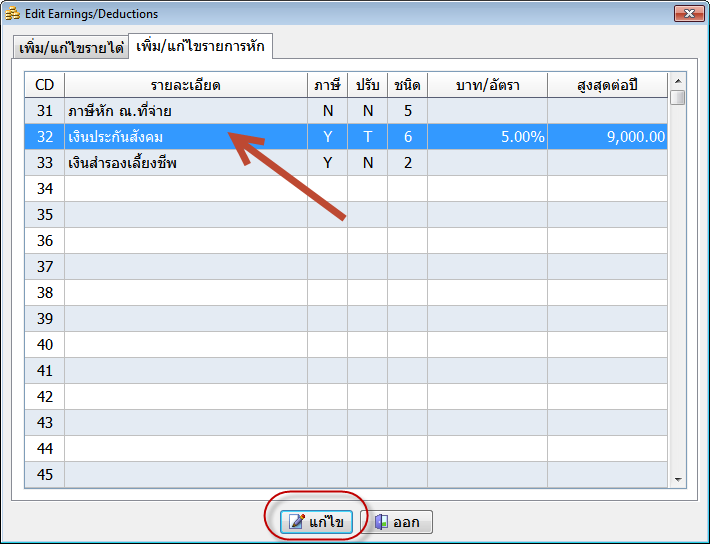Click the 9,000.00 yearly maximum cell

click(607, 137)
